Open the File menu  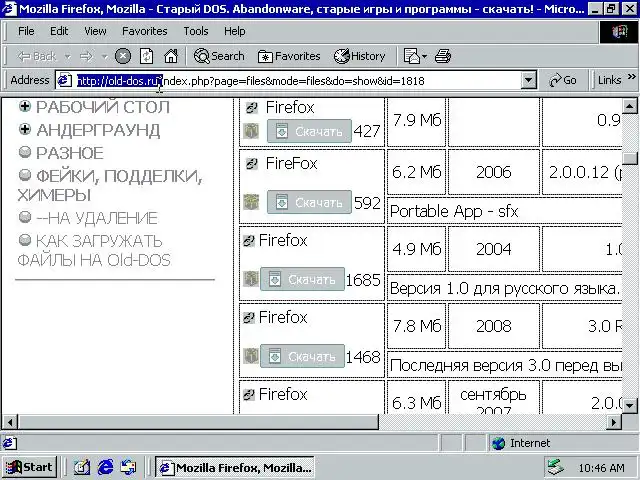[x=26, y=31]
